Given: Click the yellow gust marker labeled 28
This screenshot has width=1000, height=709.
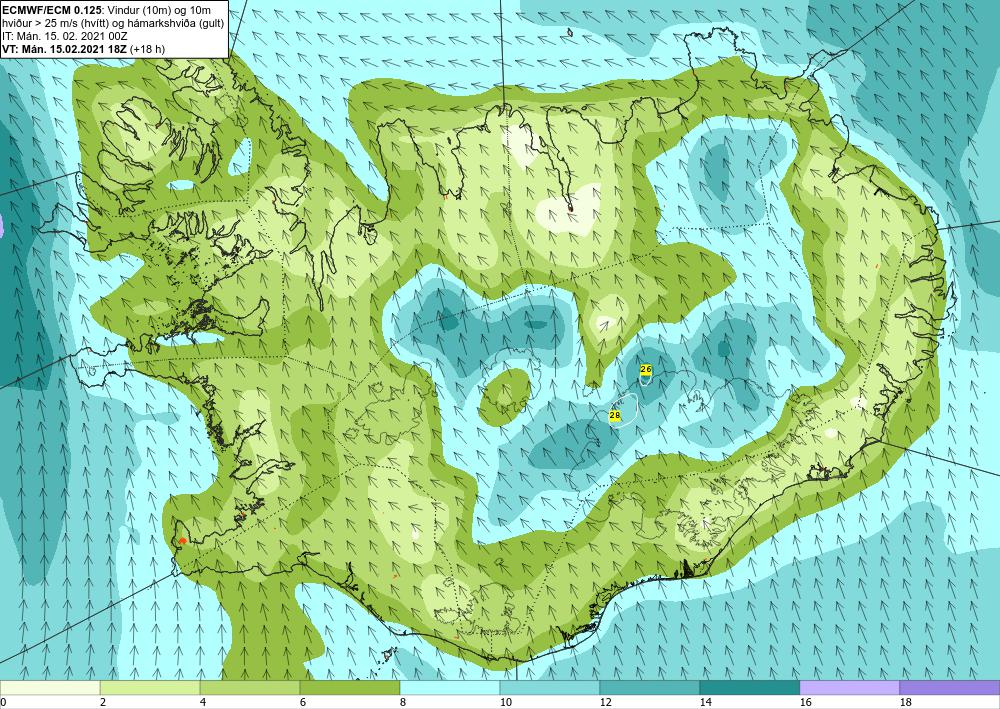Looking at the screenshot, I should (615, 415).
